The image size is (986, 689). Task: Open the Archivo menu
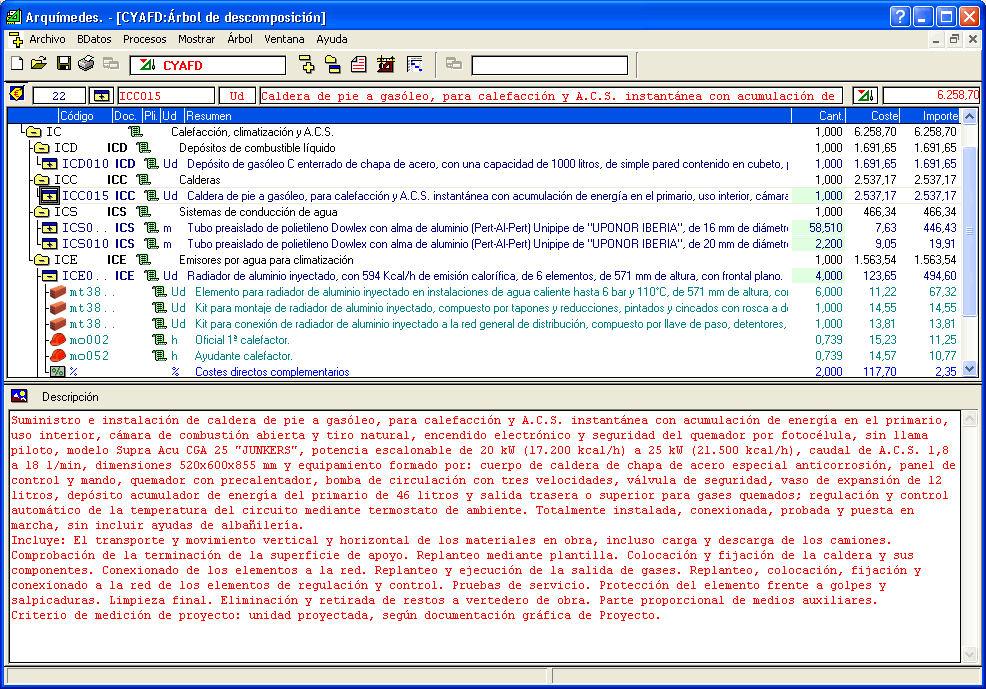(x=47, y=39)
